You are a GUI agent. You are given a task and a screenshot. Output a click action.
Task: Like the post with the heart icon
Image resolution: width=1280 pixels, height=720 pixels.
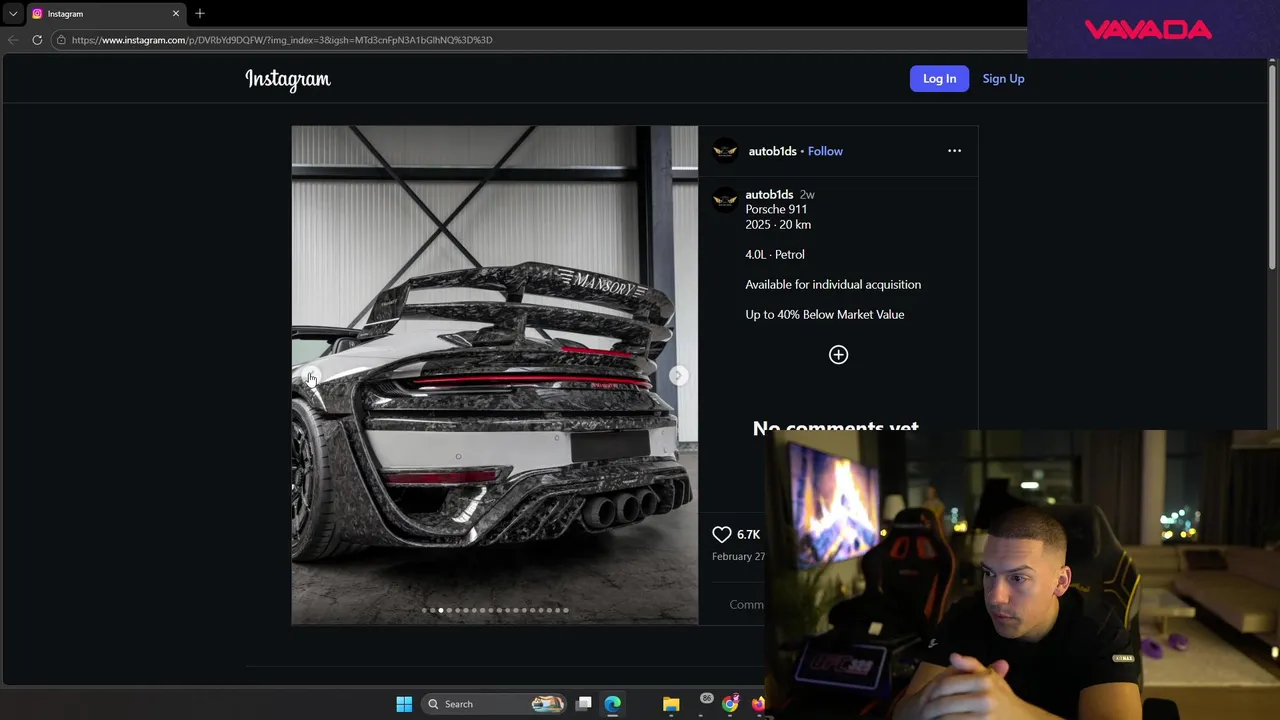(722, 534)
